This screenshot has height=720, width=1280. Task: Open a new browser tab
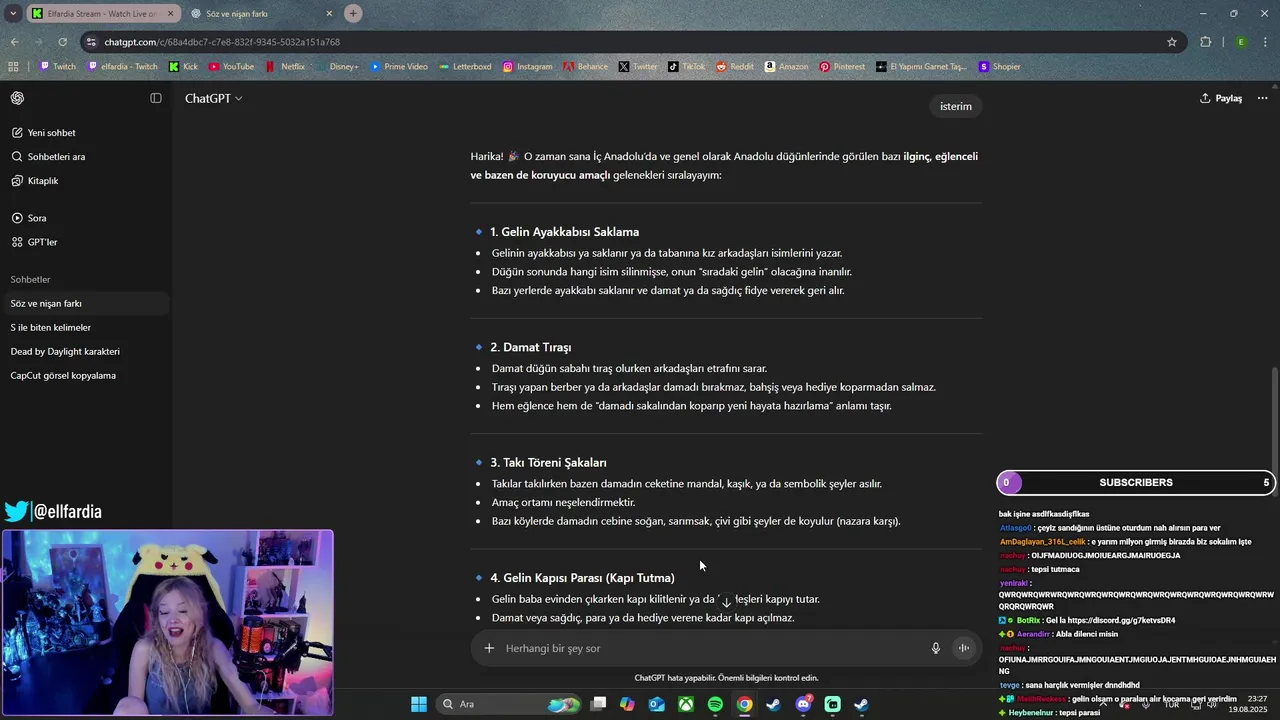(353, 14)
